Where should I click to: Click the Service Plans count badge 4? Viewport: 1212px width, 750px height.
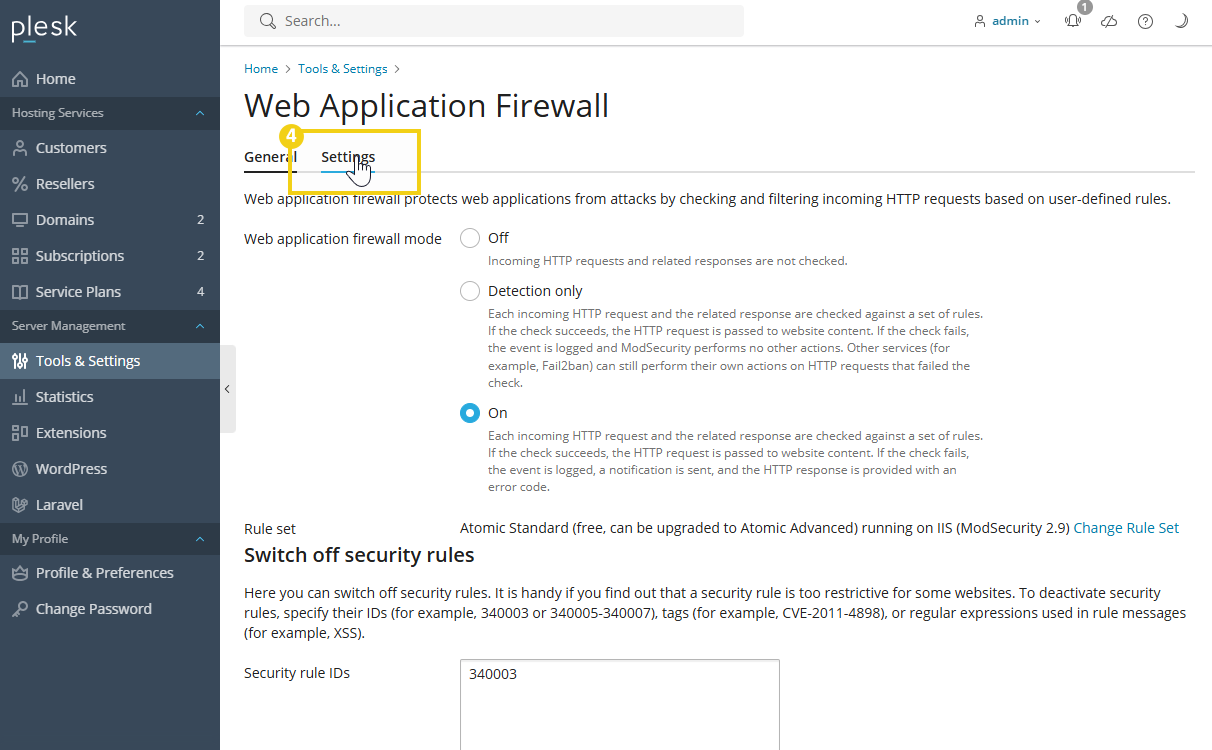pyautogui.click(x=200, y=292)
